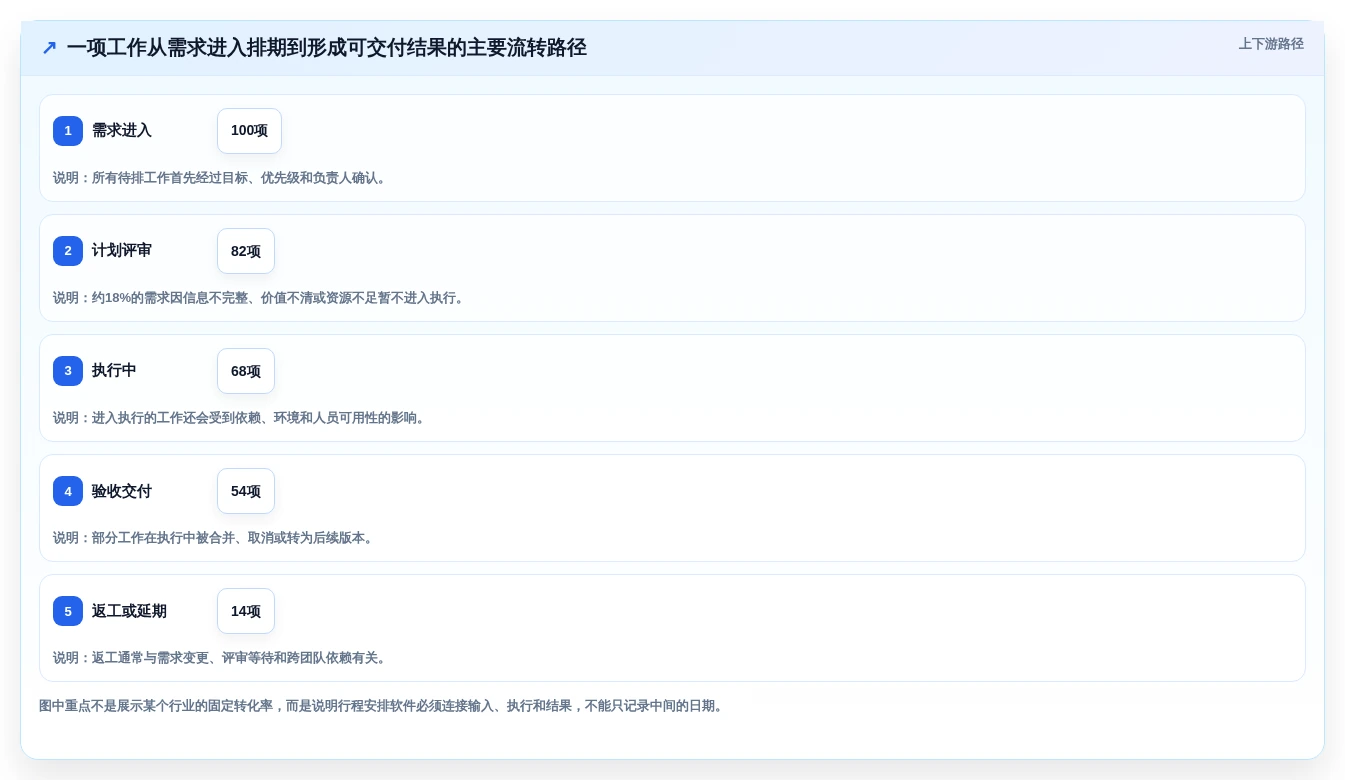The image size is (1345, 780).
Task: Click the footer note 图中重点不是展示
Action: tap(383, 706)
